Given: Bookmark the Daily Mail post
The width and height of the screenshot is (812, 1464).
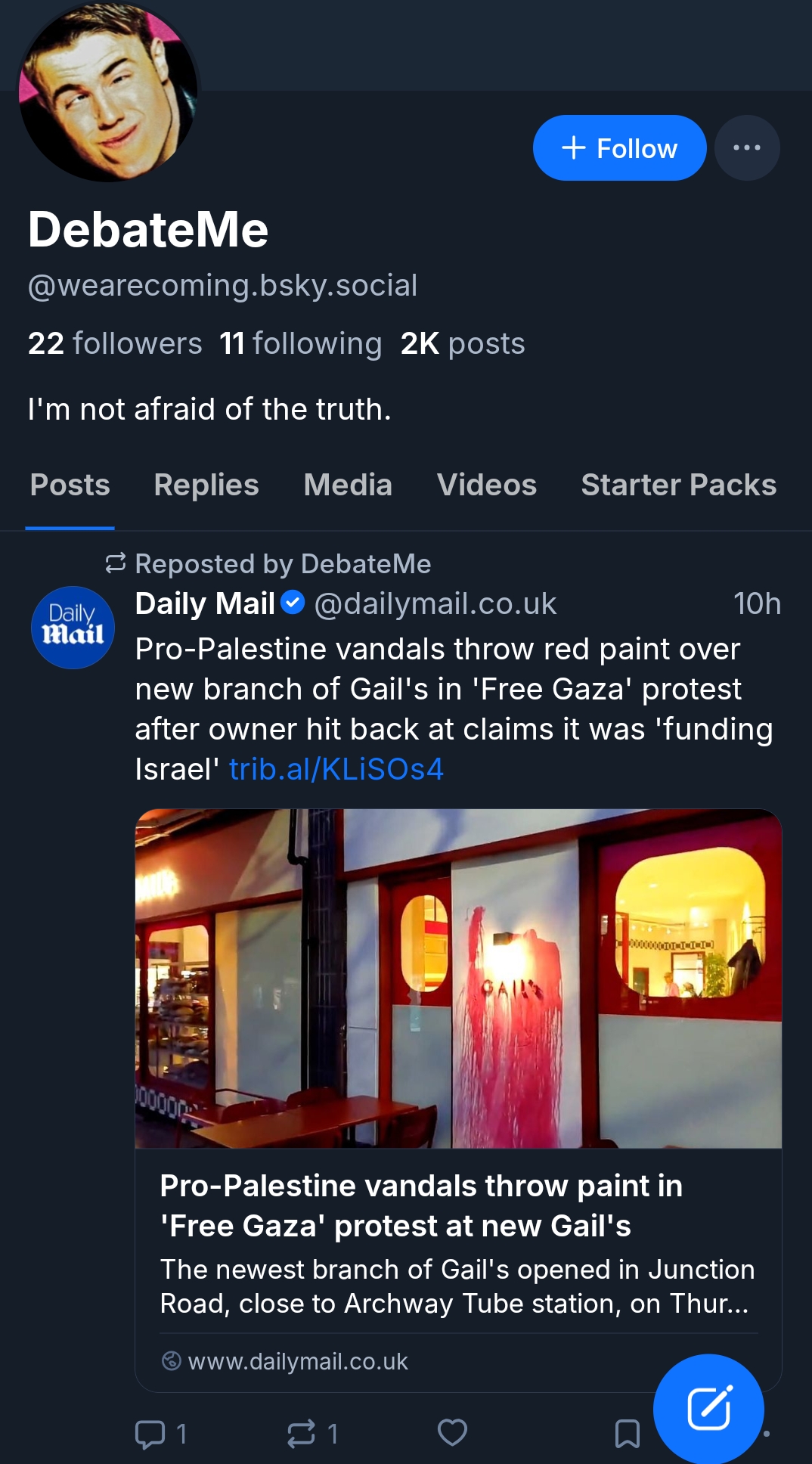Looking at the screenshot, I should [627, 1433].
